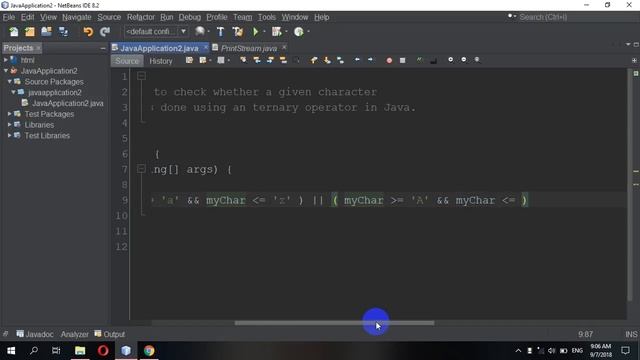Click the Clean and Build icon
640x360 pixels.
coord(238,32)
